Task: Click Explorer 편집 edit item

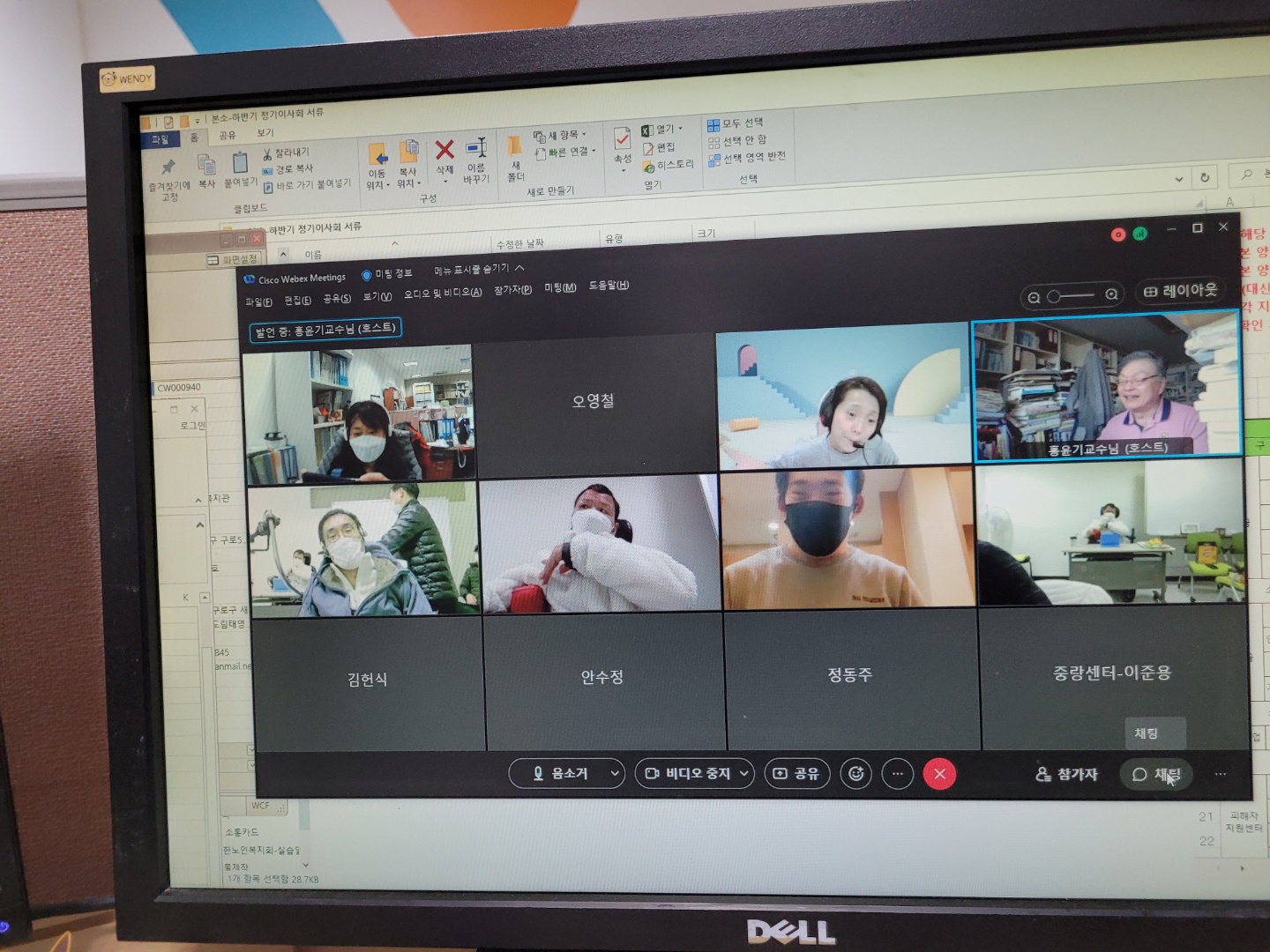Action: (658, 147)
